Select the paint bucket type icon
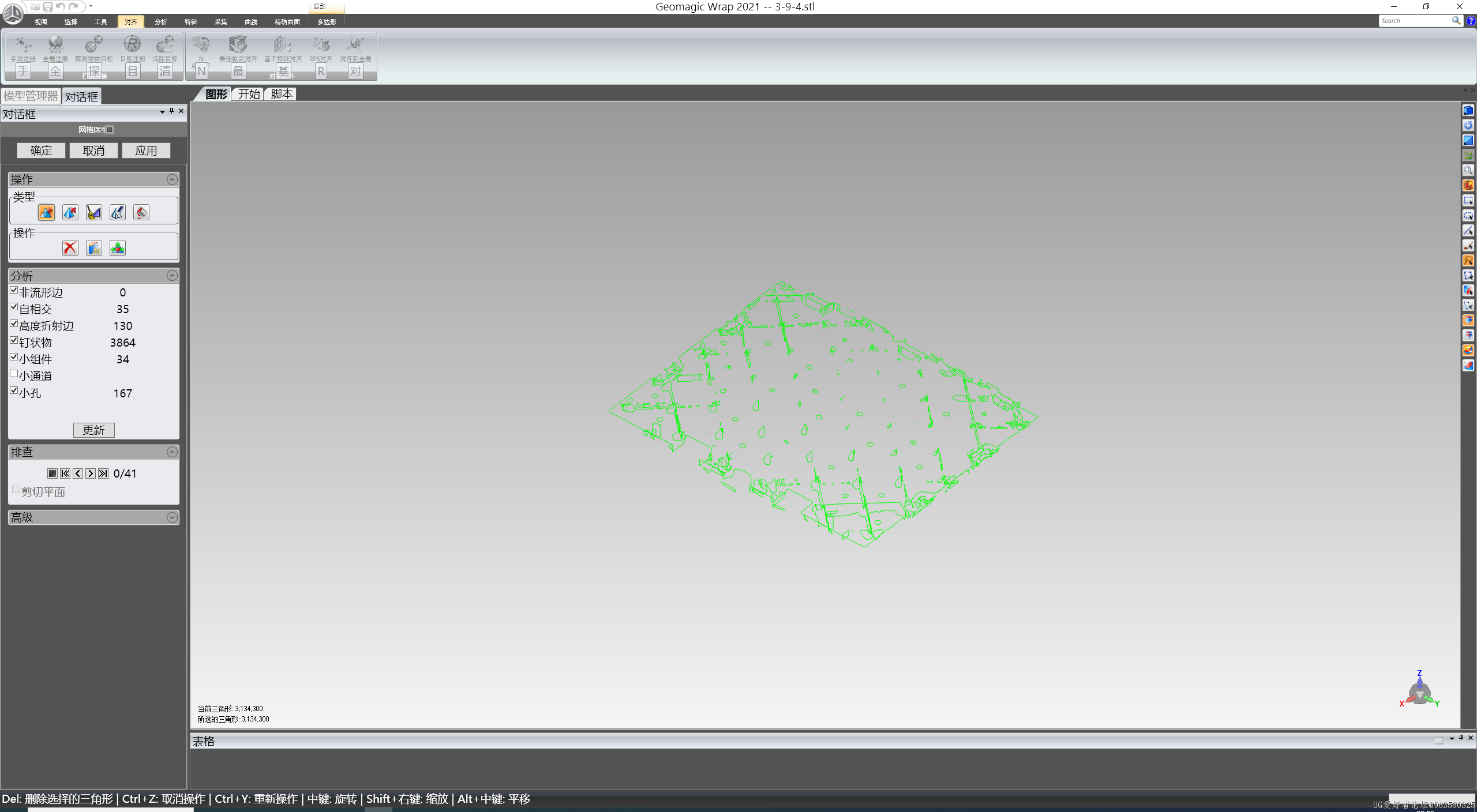This screenshot has width=1477, height=812. 141,212
